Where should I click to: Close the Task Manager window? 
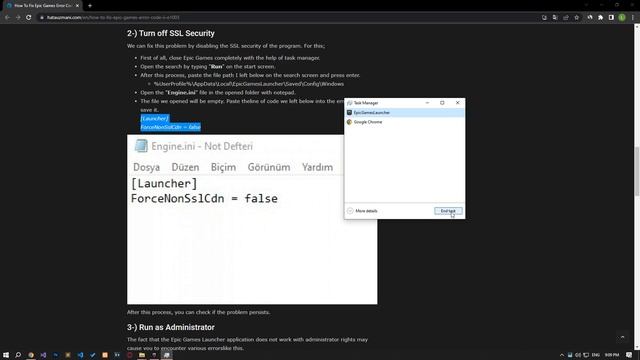pyautogui.click(x=458, y=103)
